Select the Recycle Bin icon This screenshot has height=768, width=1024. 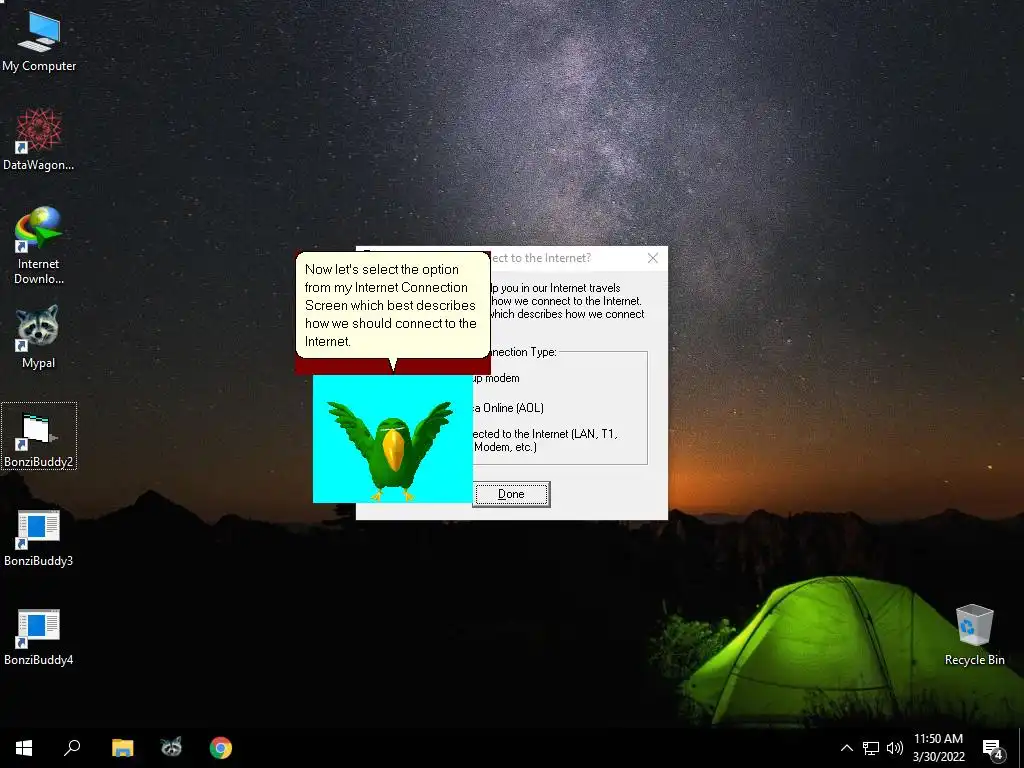pos(974,635)
